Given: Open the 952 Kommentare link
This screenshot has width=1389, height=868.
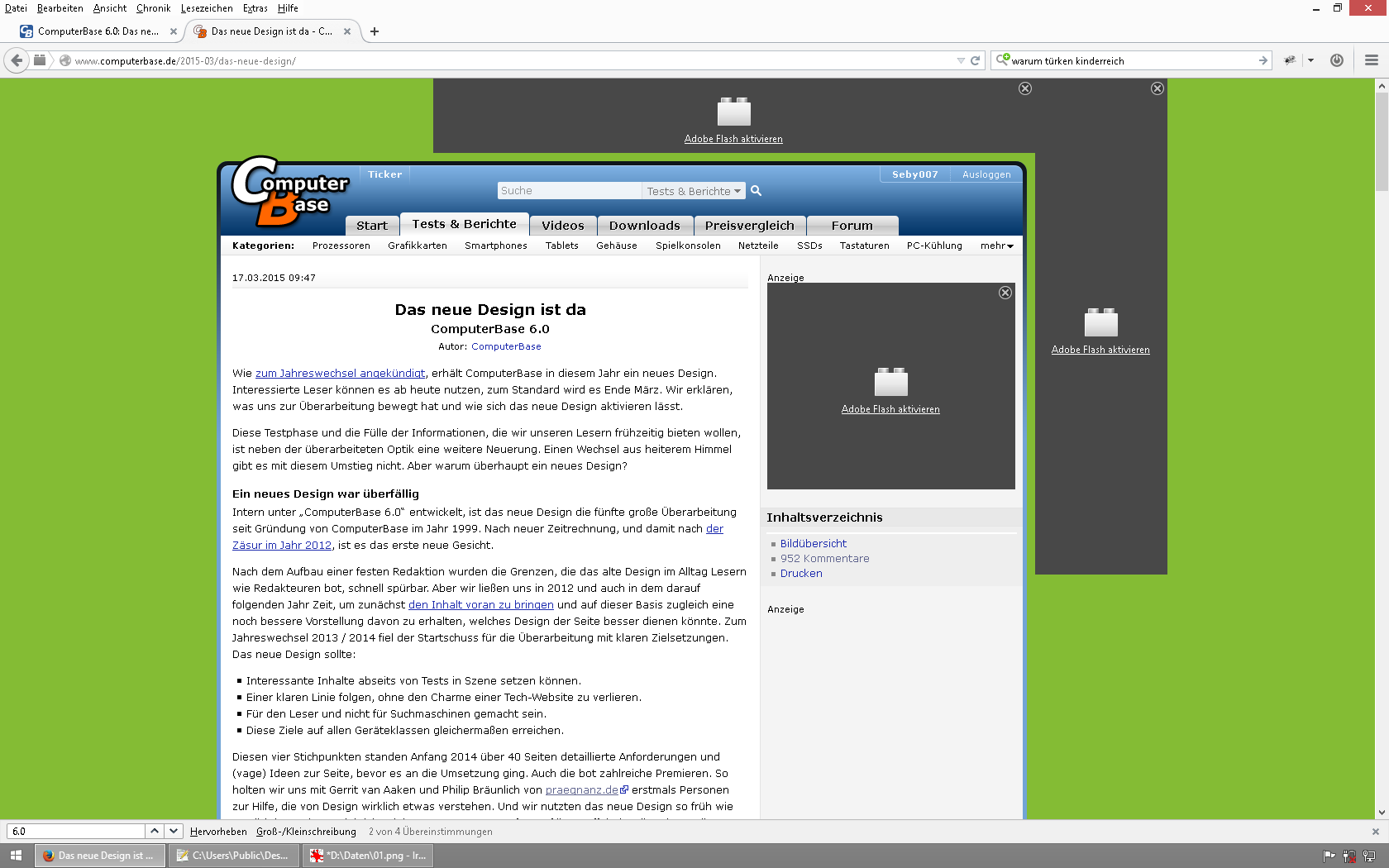Looking at the screenshot, I should (825, 559).
